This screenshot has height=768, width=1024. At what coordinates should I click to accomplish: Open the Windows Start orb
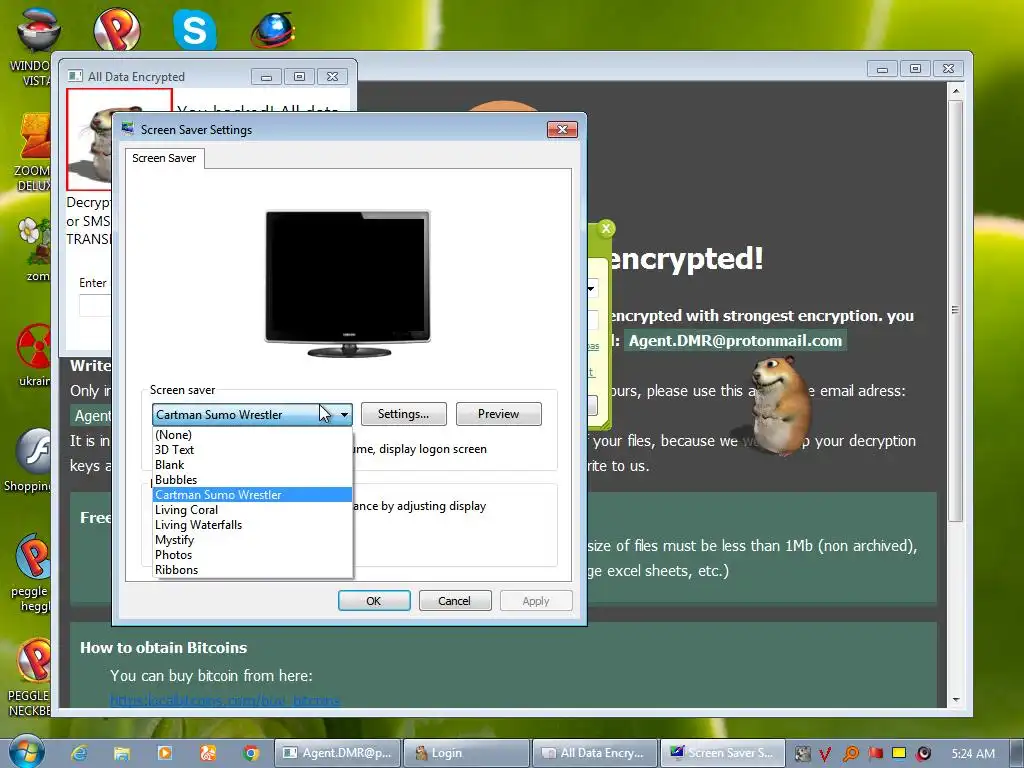pos(27,751)
